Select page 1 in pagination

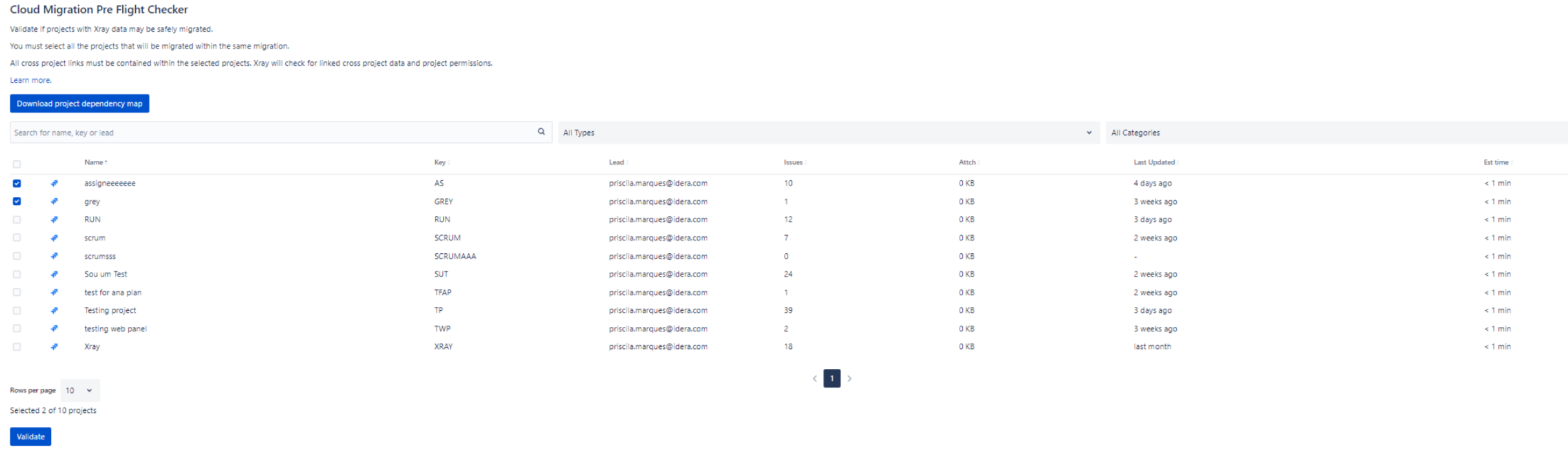[x=832, y=379]
